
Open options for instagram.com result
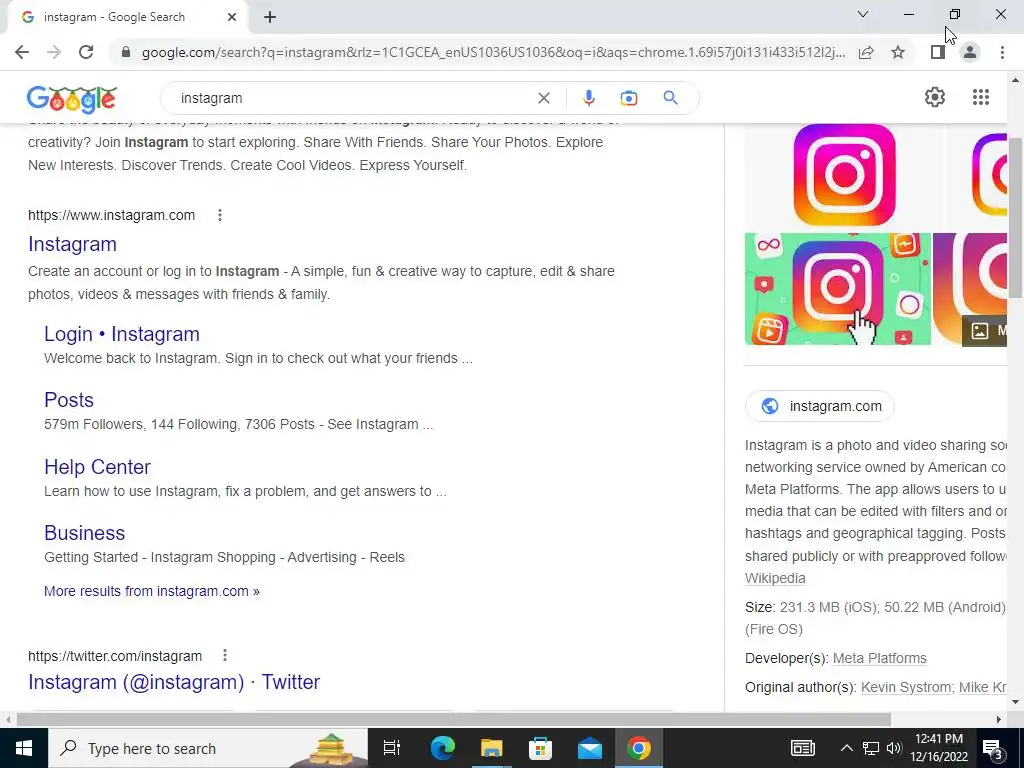pos(220,215)
